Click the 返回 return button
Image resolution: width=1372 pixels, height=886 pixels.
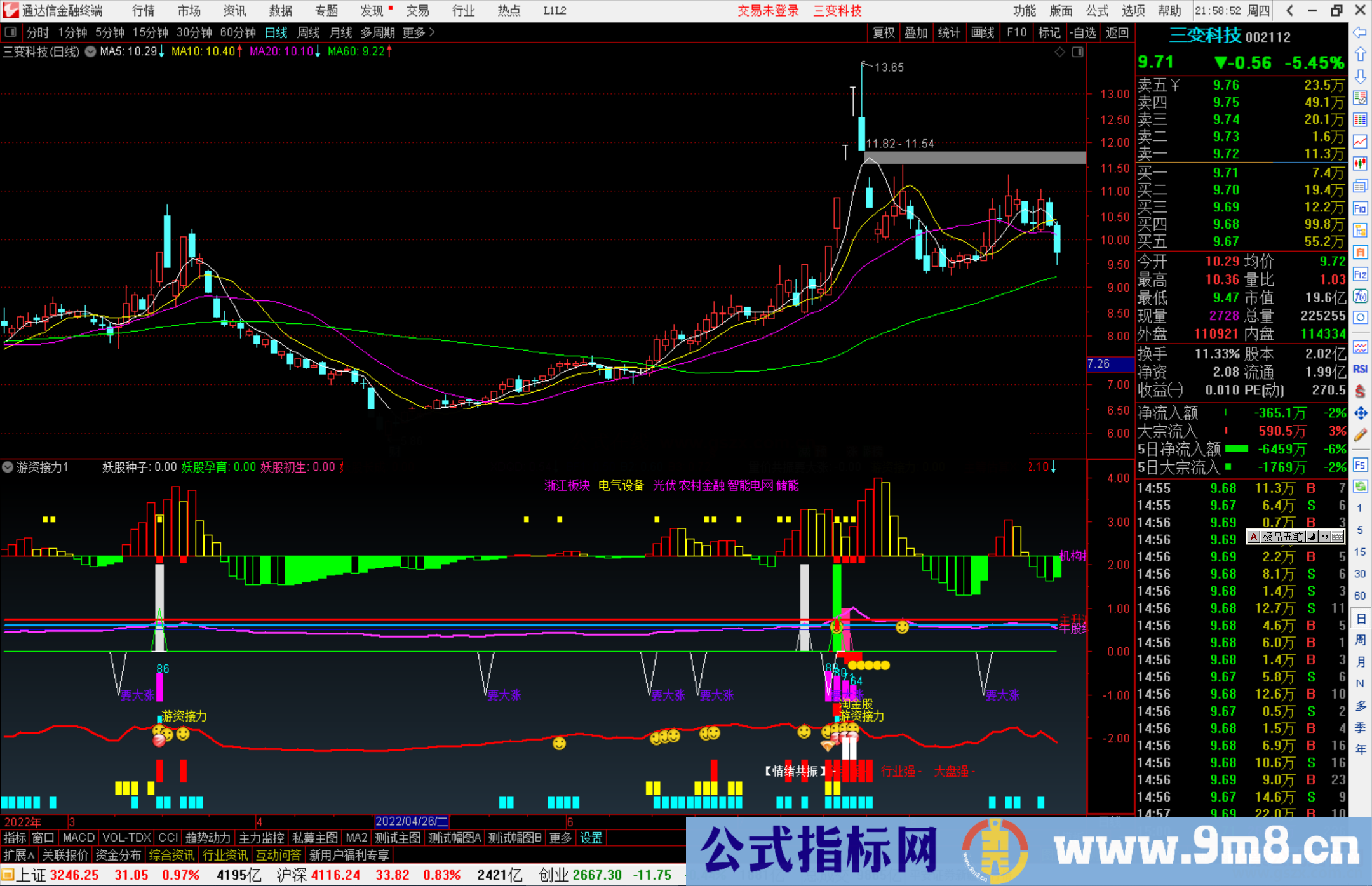[x=1117, y=32]
